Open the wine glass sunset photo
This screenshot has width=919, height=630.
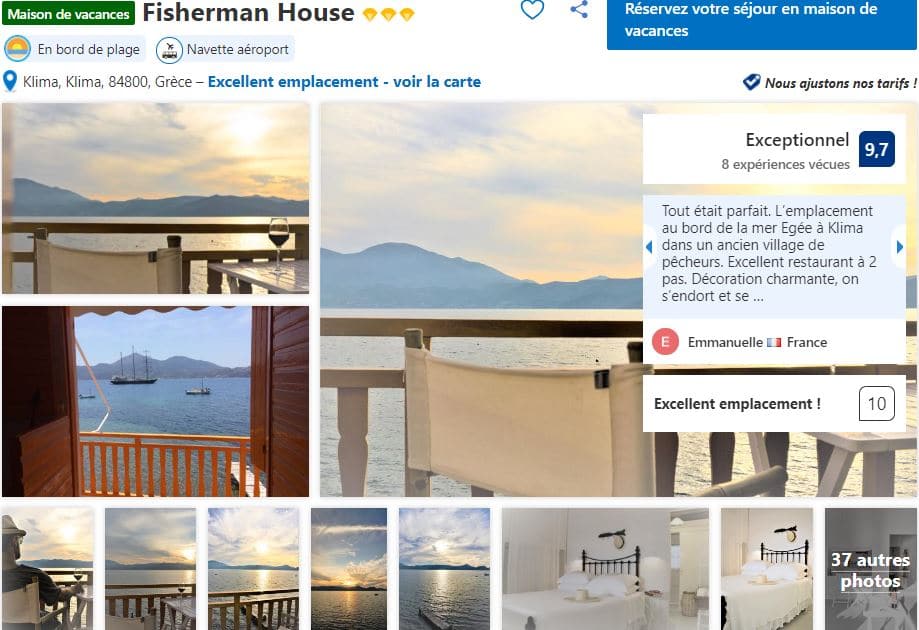click(155, 198)
